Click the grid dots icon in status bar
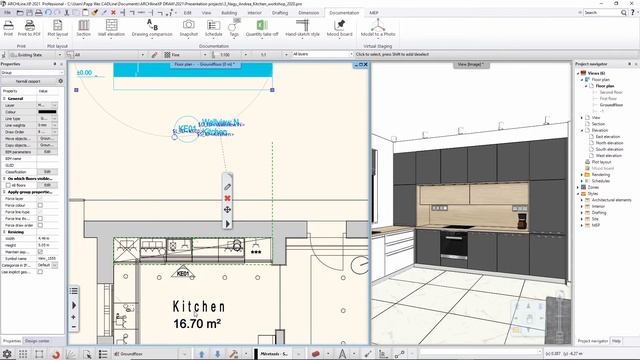 [x=23, y=354]
